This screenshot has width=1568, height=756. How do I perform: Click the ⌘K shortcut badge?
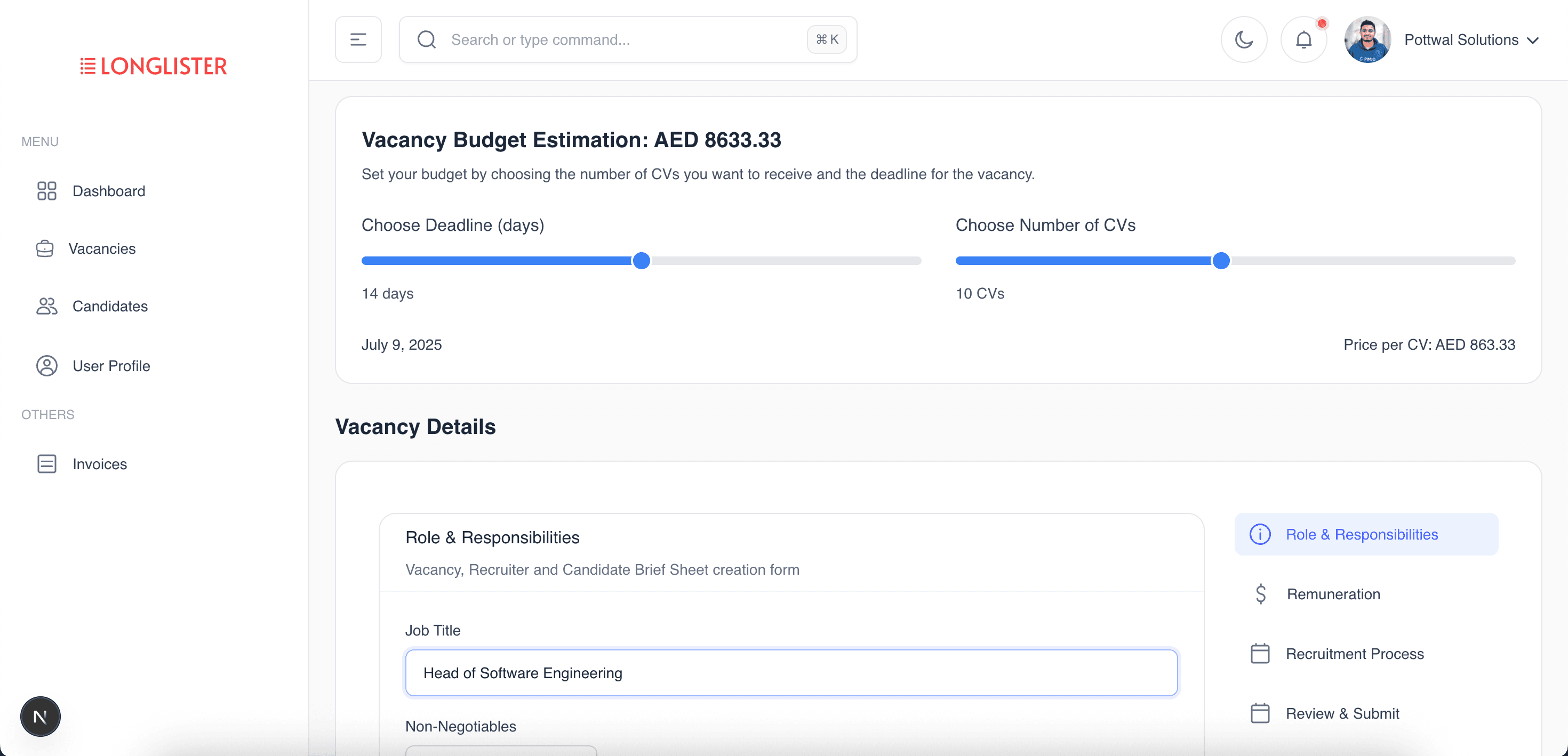[x=826, y=39]
